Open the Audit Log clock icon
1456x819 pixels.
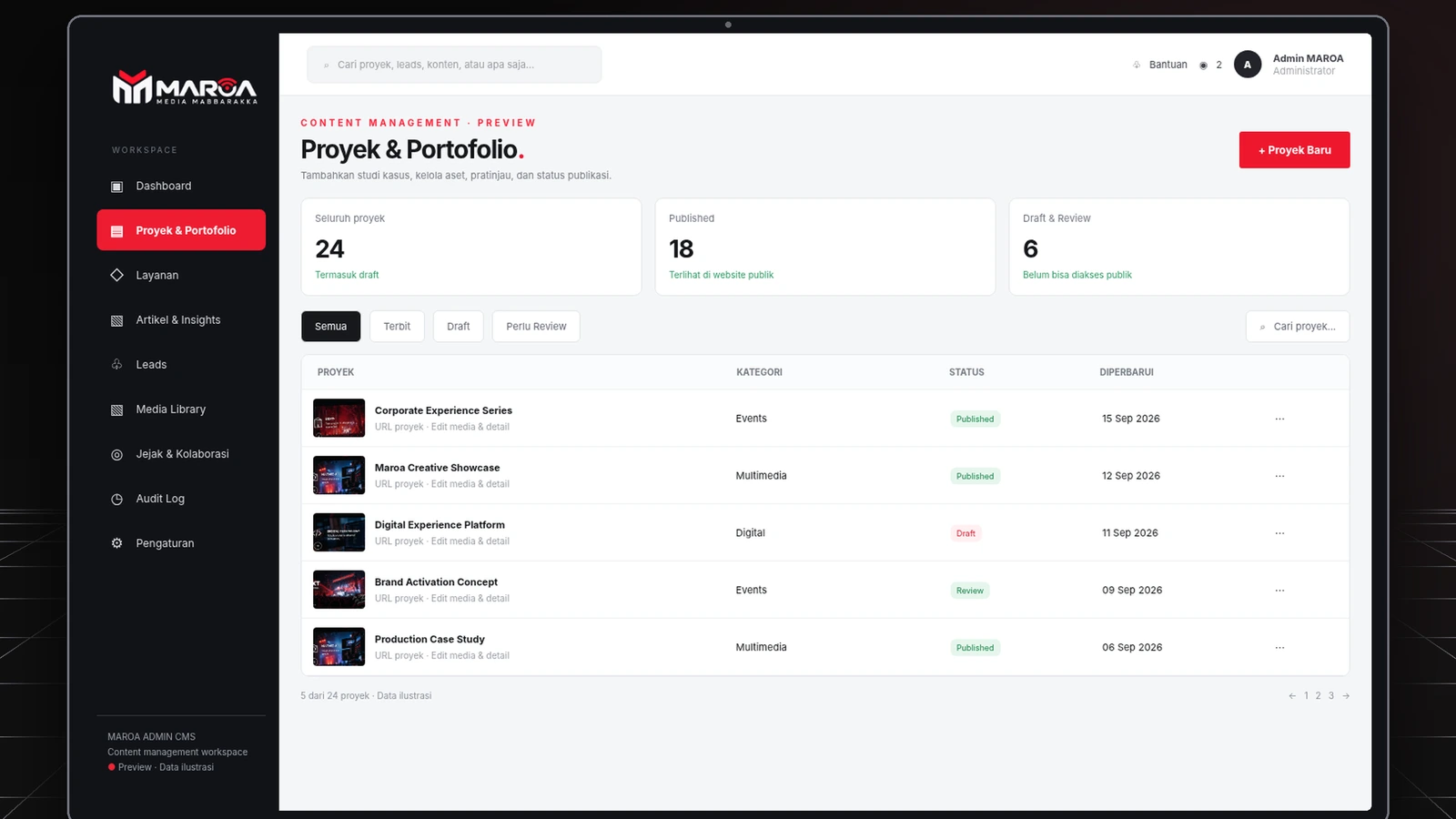click(x=116, y=499)
